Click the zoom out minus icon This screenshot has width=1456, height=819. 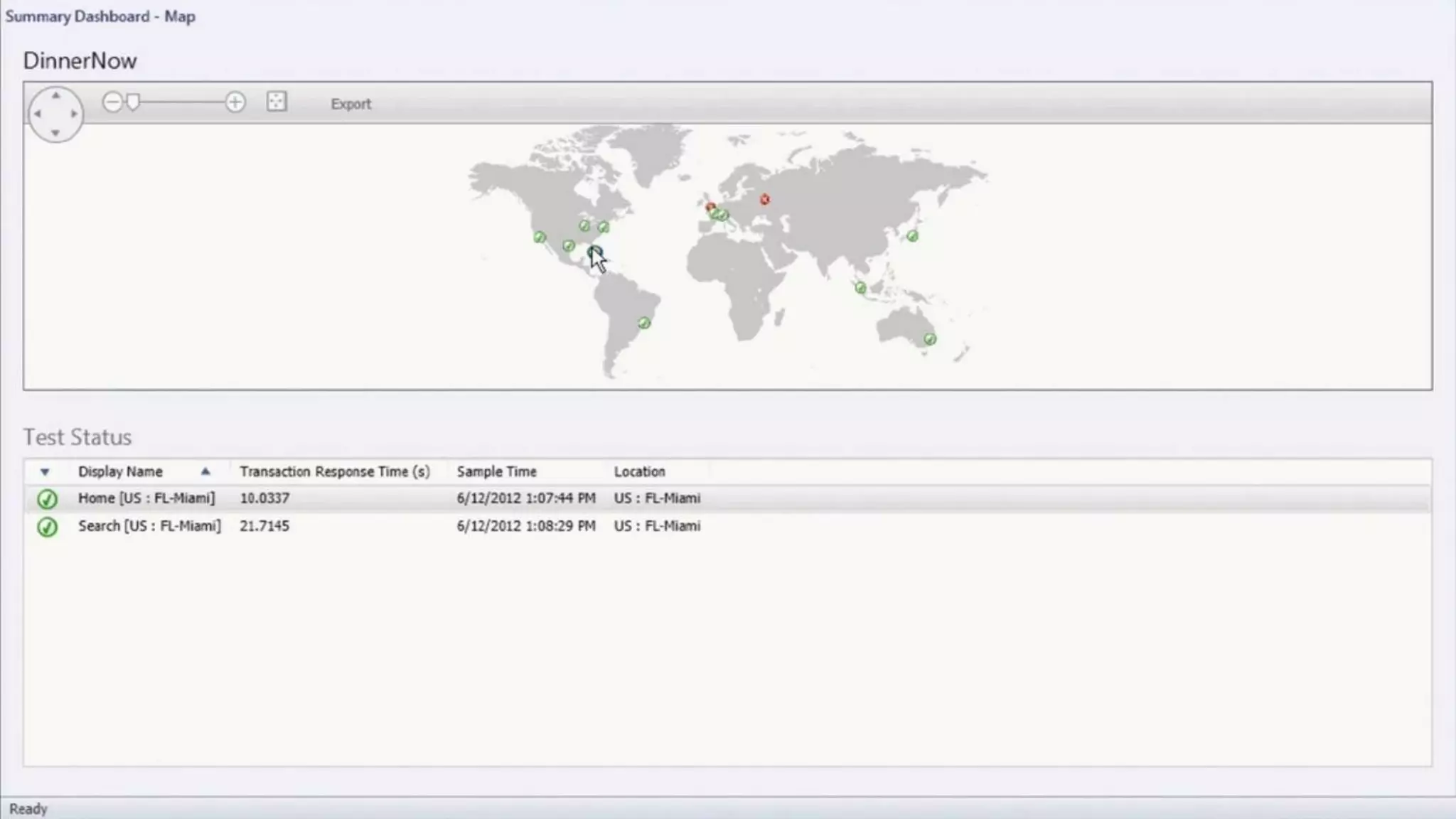(x=112, y=102)
